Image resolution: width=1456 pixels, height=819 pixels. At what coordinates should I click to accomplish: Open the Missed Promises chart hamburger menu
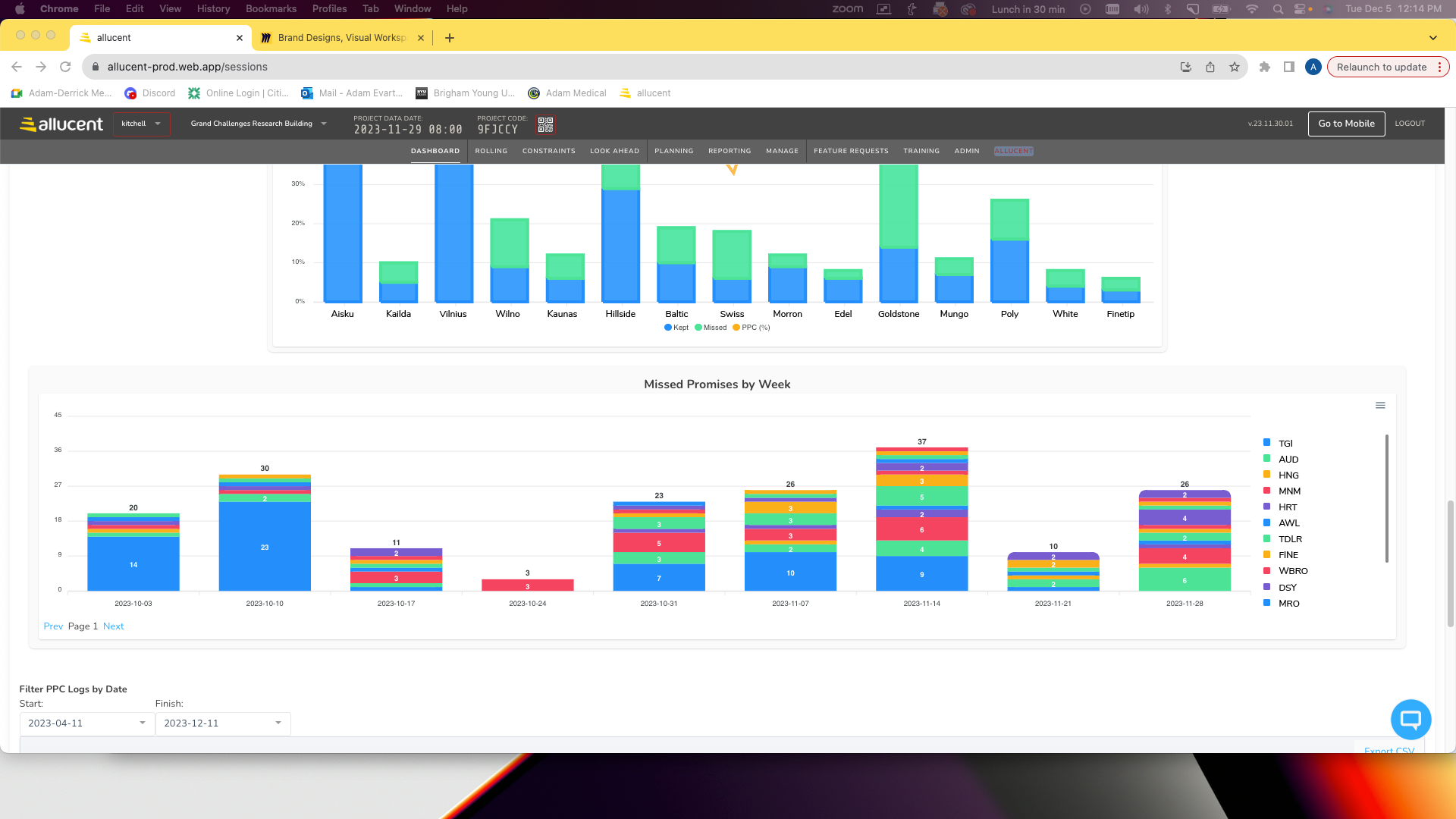coord(1380,406)
